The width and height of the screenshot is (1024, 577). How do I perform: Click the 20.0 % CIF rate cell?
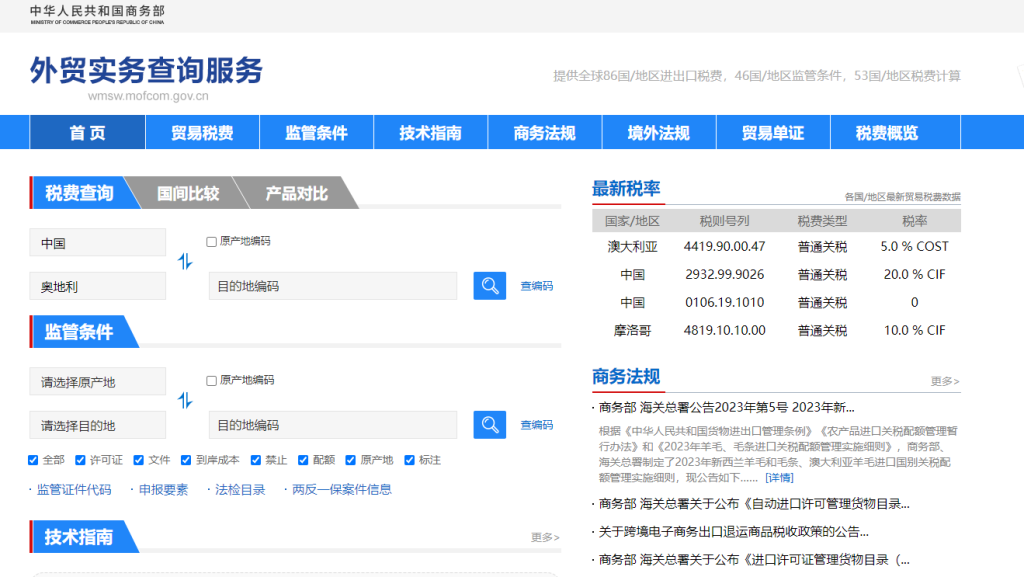coord(914,275)
